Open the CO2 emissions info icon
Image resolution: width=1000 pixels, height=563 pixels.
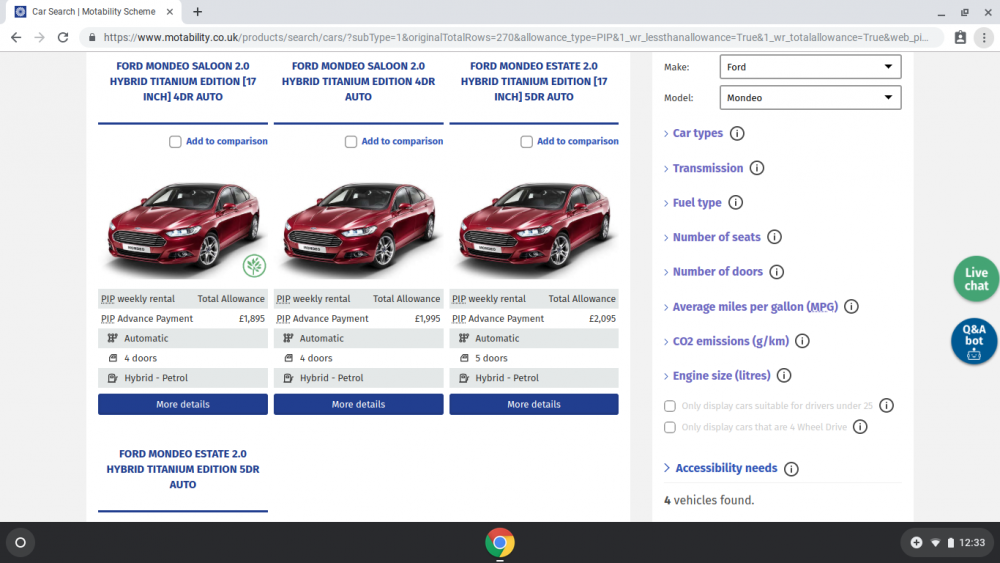click(x=802, y=341)
